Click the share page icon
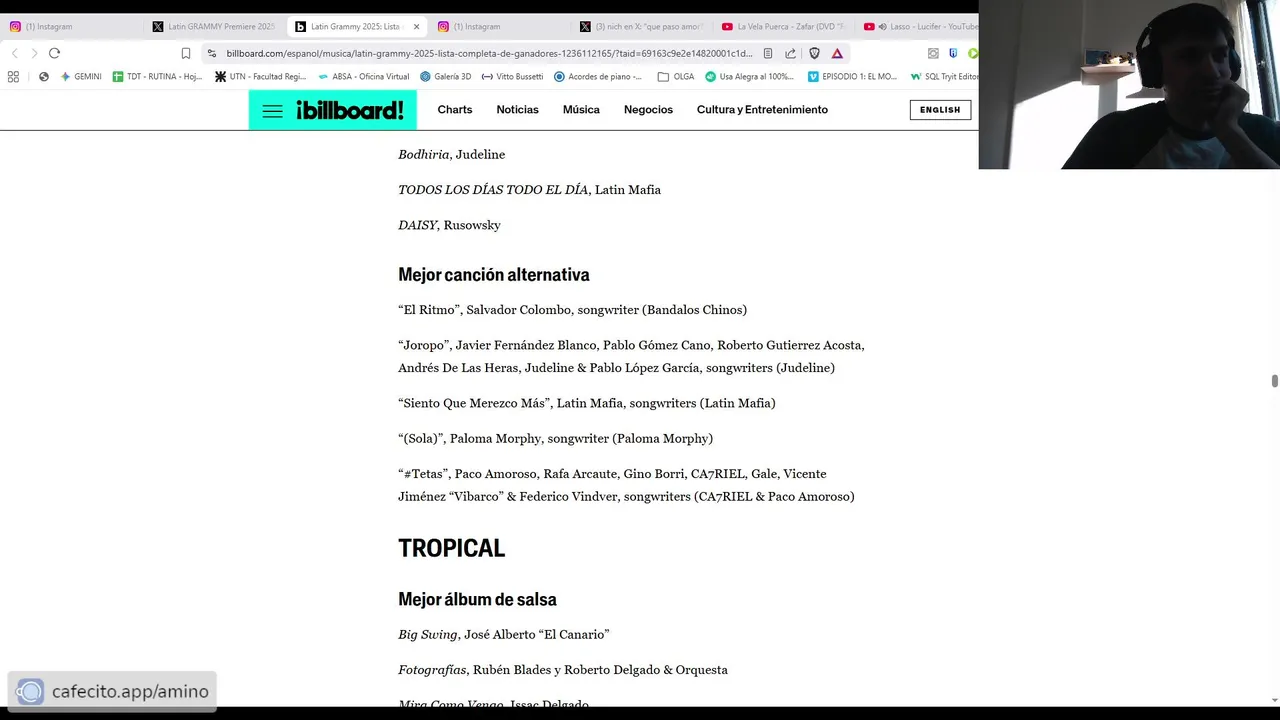Viewport: 1280px width, 720px height. [x=790, y=53]
